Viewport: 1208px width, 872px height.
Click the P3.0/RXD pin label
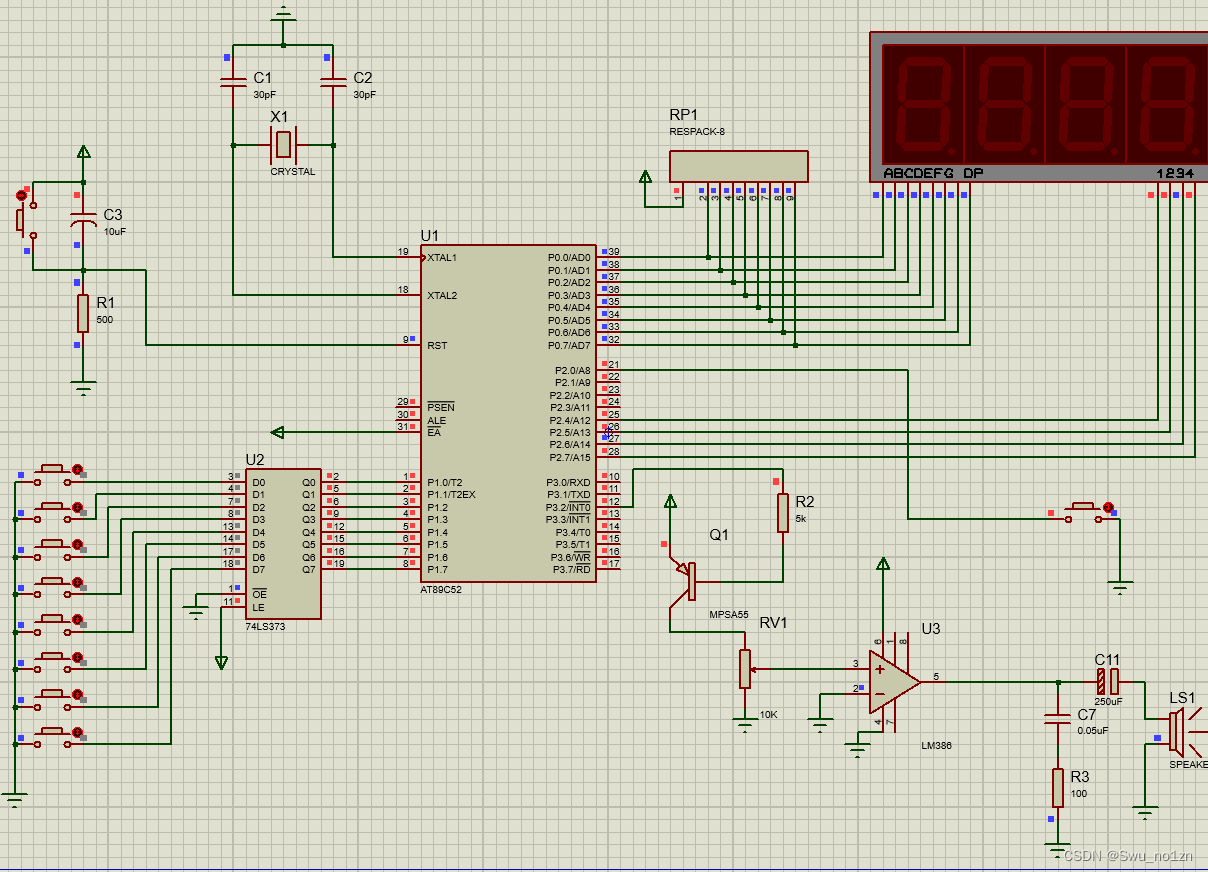pyautogui.click(x=568, y=482)
